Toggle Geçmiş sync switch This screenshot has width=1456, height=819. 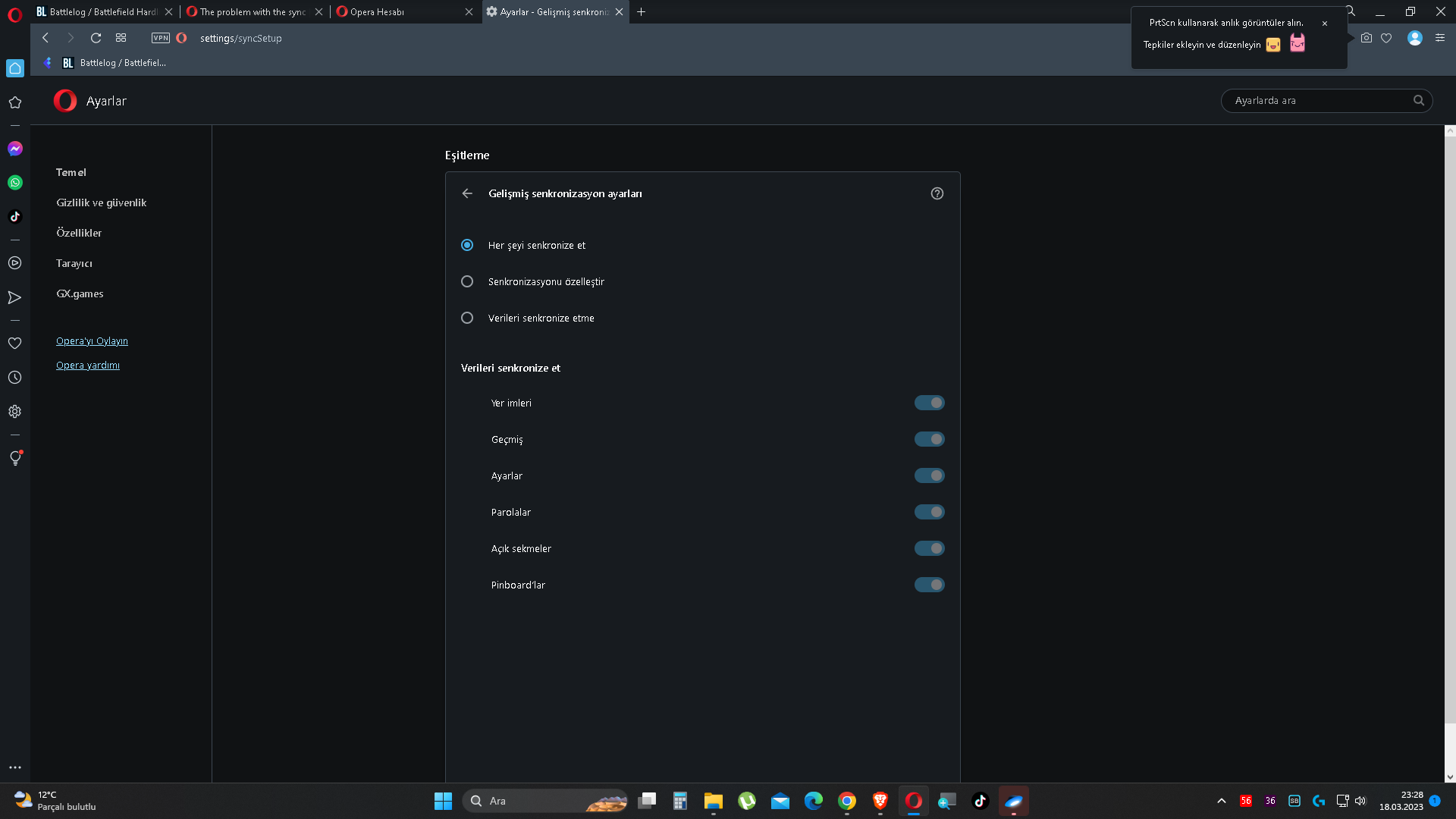click(x=930, y=439)
